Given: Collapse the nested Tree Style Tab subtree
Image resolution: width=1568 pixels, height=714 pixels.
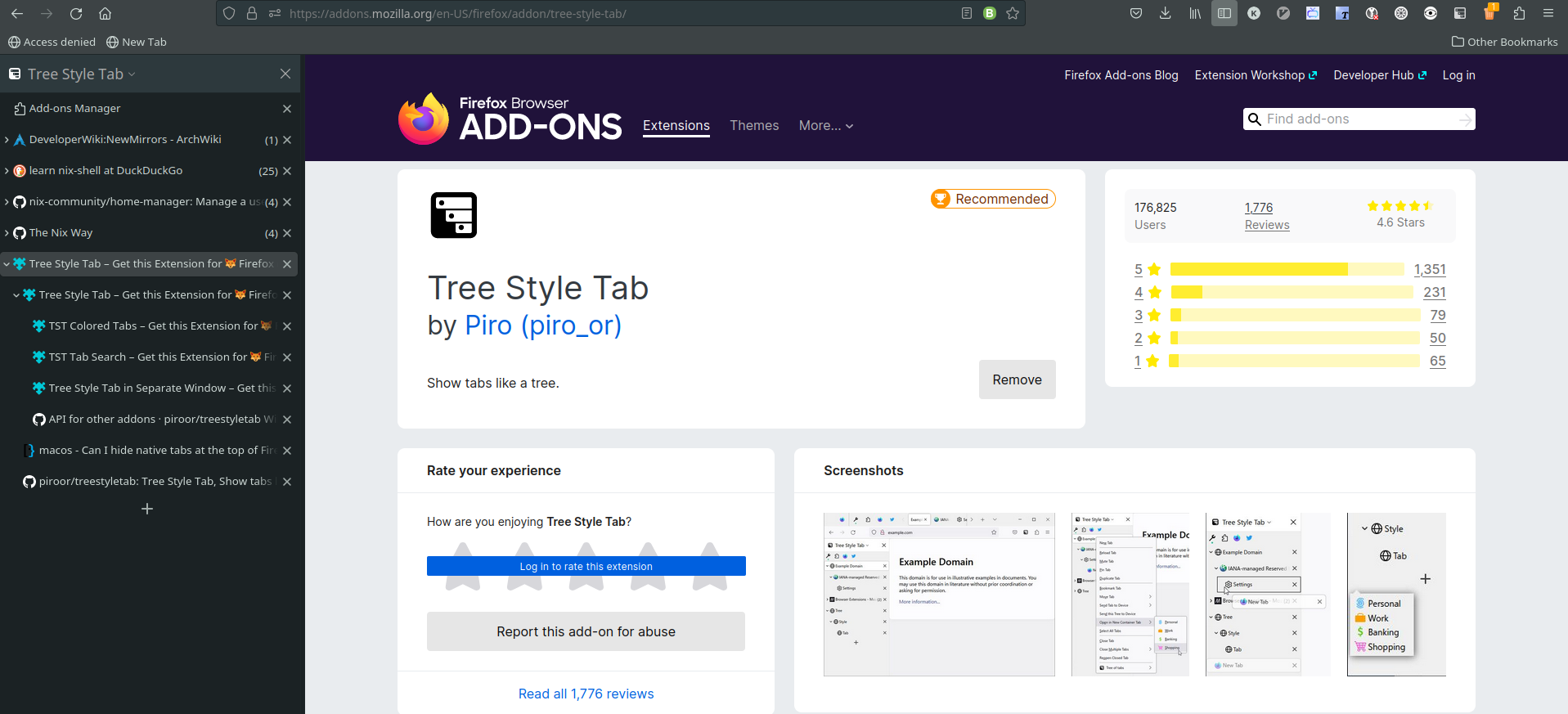Looking at the screenshot, I should (16, 295).
